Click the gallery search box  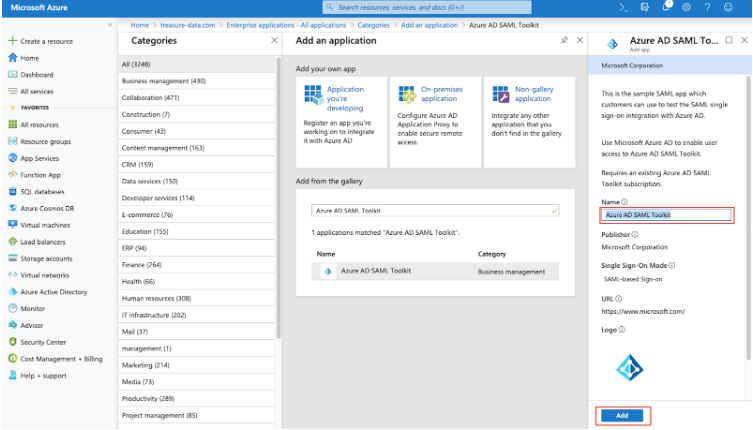[x=435, y=212]
